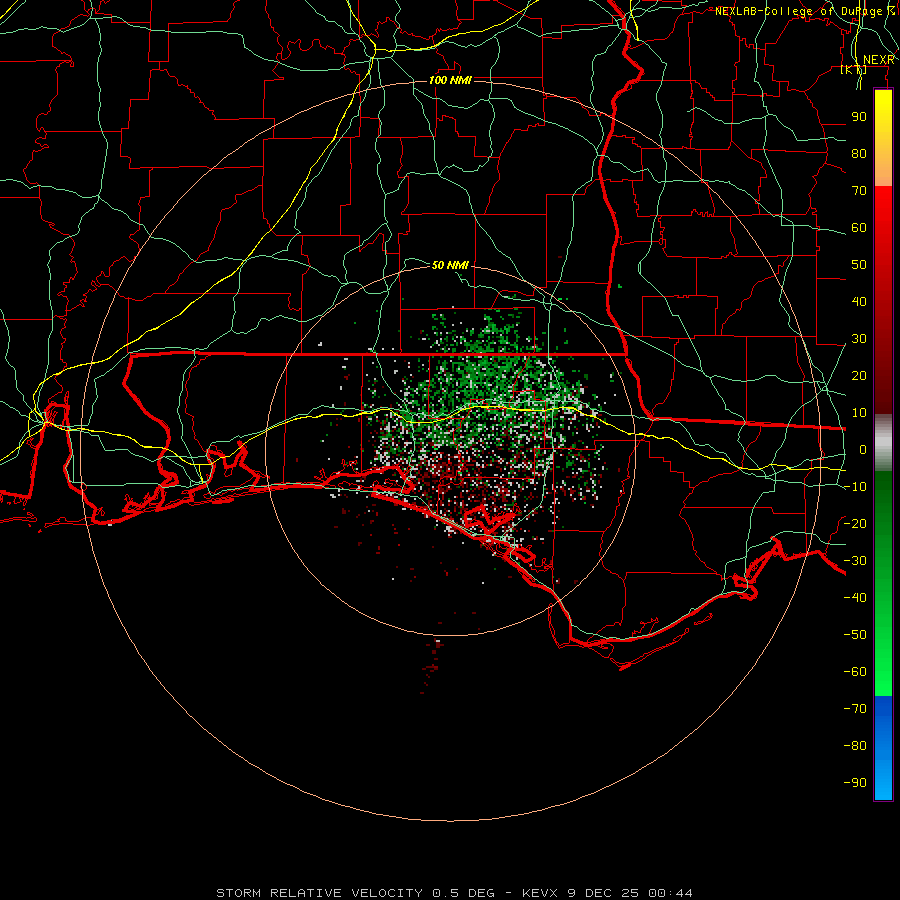Click the blue section of the velocity color bar
This screenshot has width=900, height=900.
(x=883, y=748)
